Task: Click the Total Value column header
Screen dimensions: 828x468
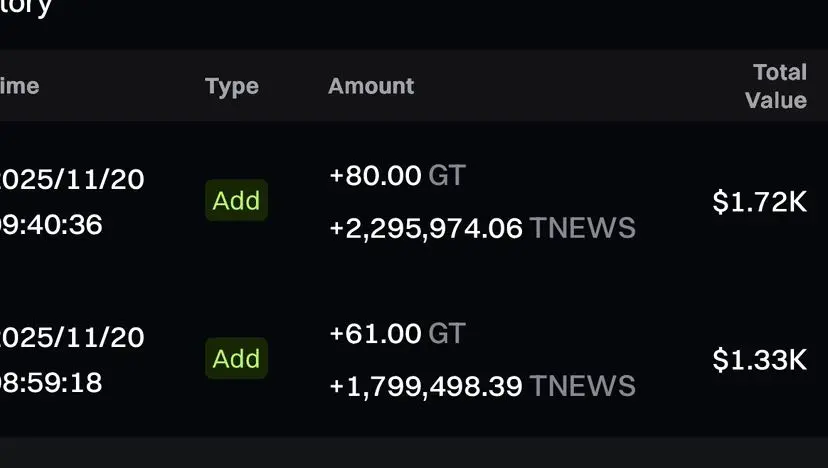Action: click(777, 86)
